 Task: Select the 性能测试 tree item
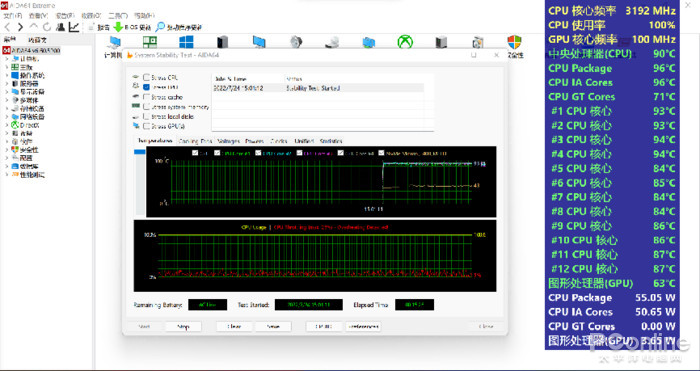tap(32, 175)
